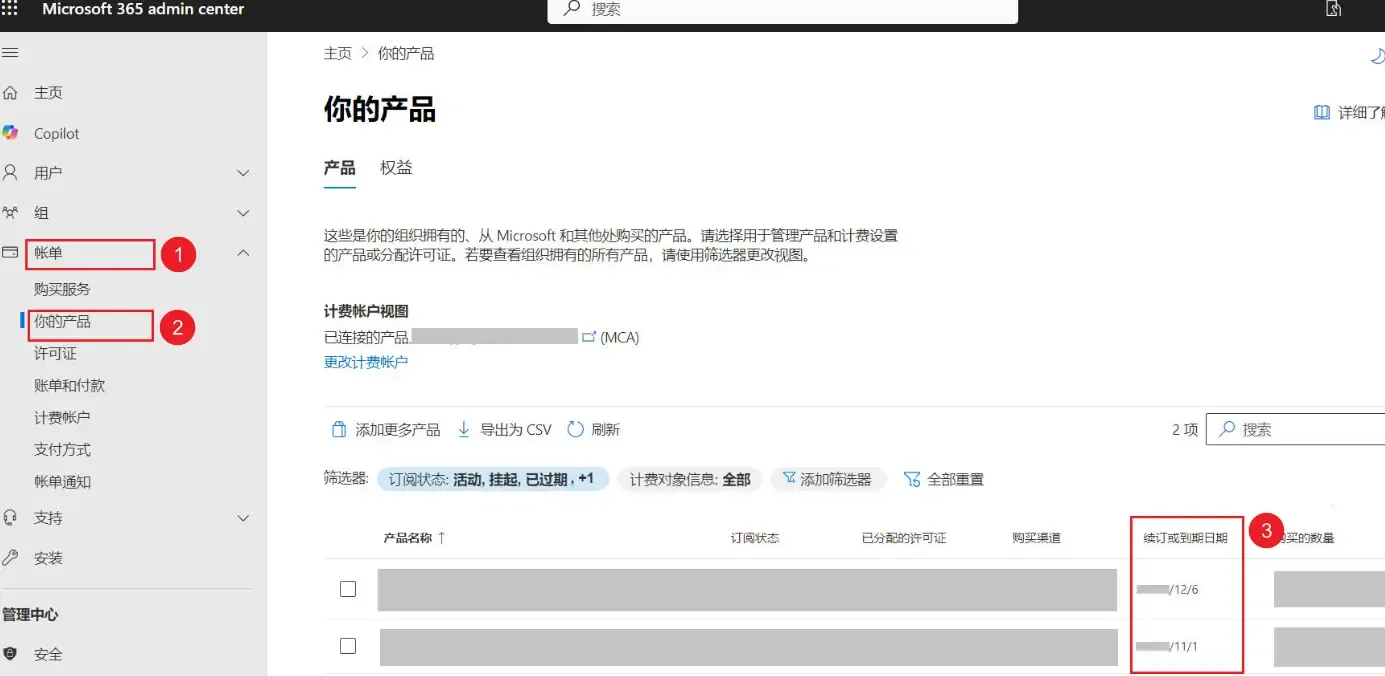Toggle the dark mode moon icon
The image size is (1385, 676).
coord(1378,57)
